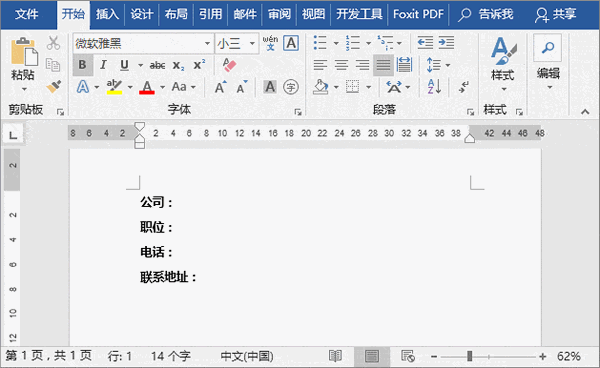Toggle Strikethrough formatting
Image resolution: width=600 pixels, height=368 pixels.
click(x=157, y=65)
